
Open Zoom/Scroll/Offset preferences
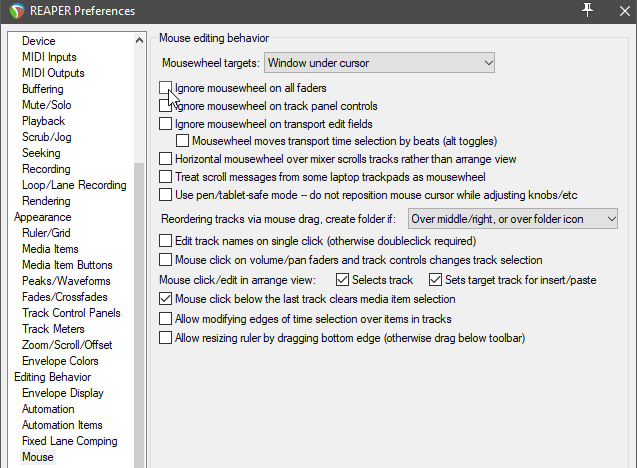67,345
